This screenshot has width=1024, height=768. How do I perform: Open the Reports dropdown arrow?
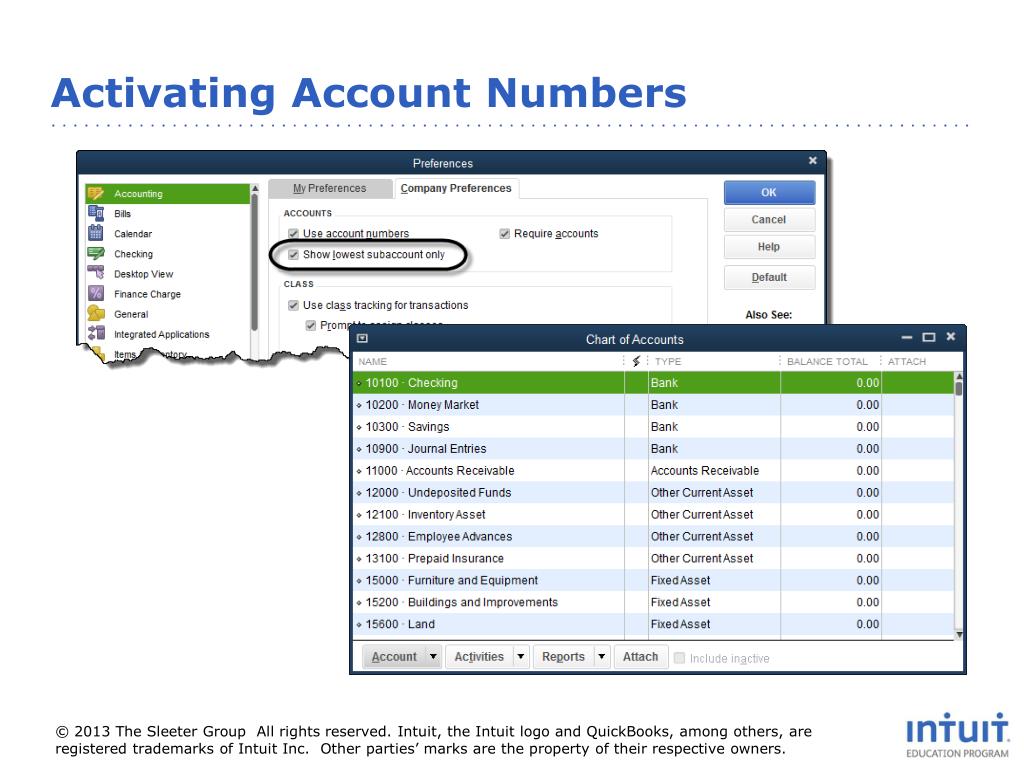click(601, 656)
